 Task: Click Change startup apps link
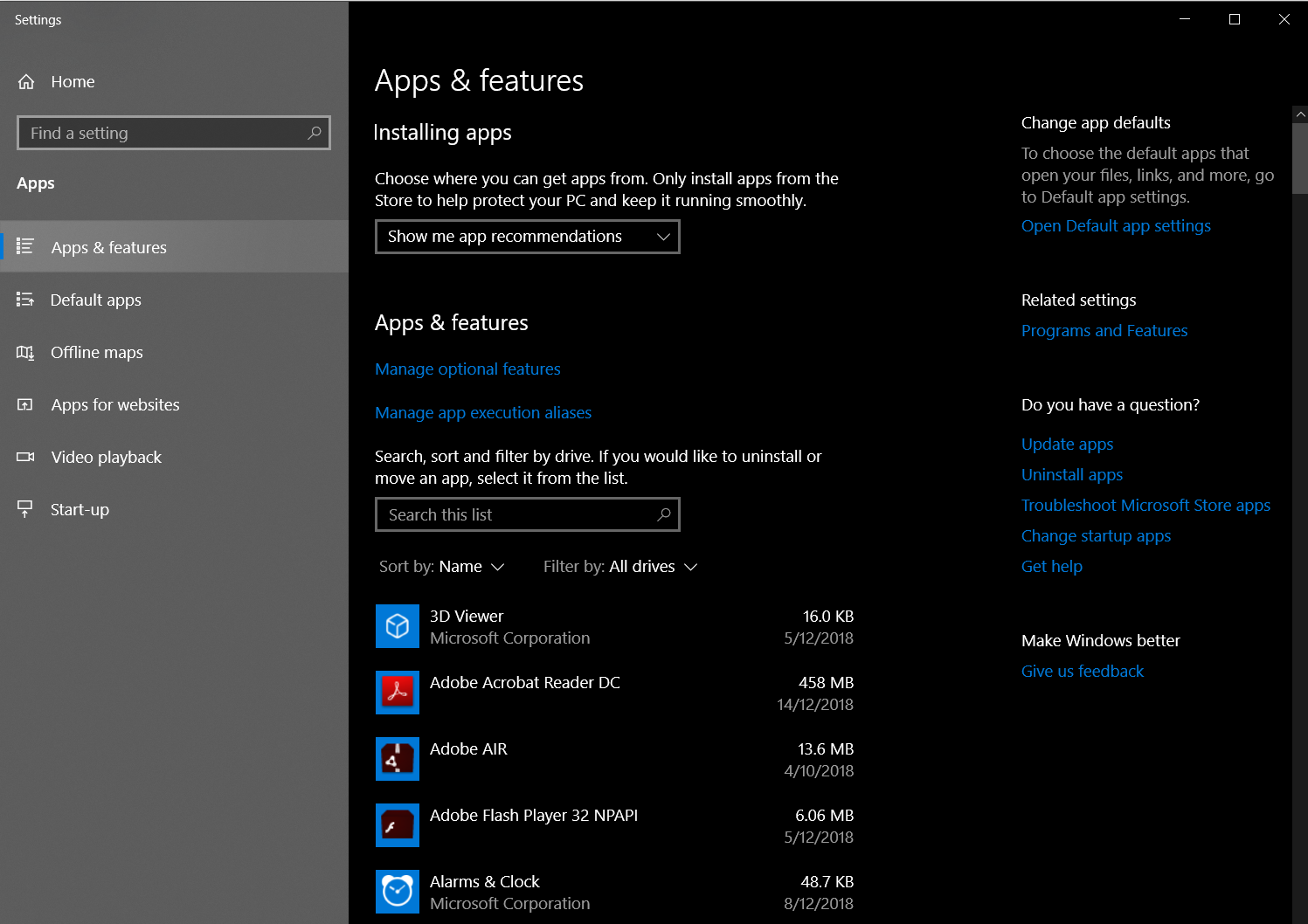(x=1096, y=536)
